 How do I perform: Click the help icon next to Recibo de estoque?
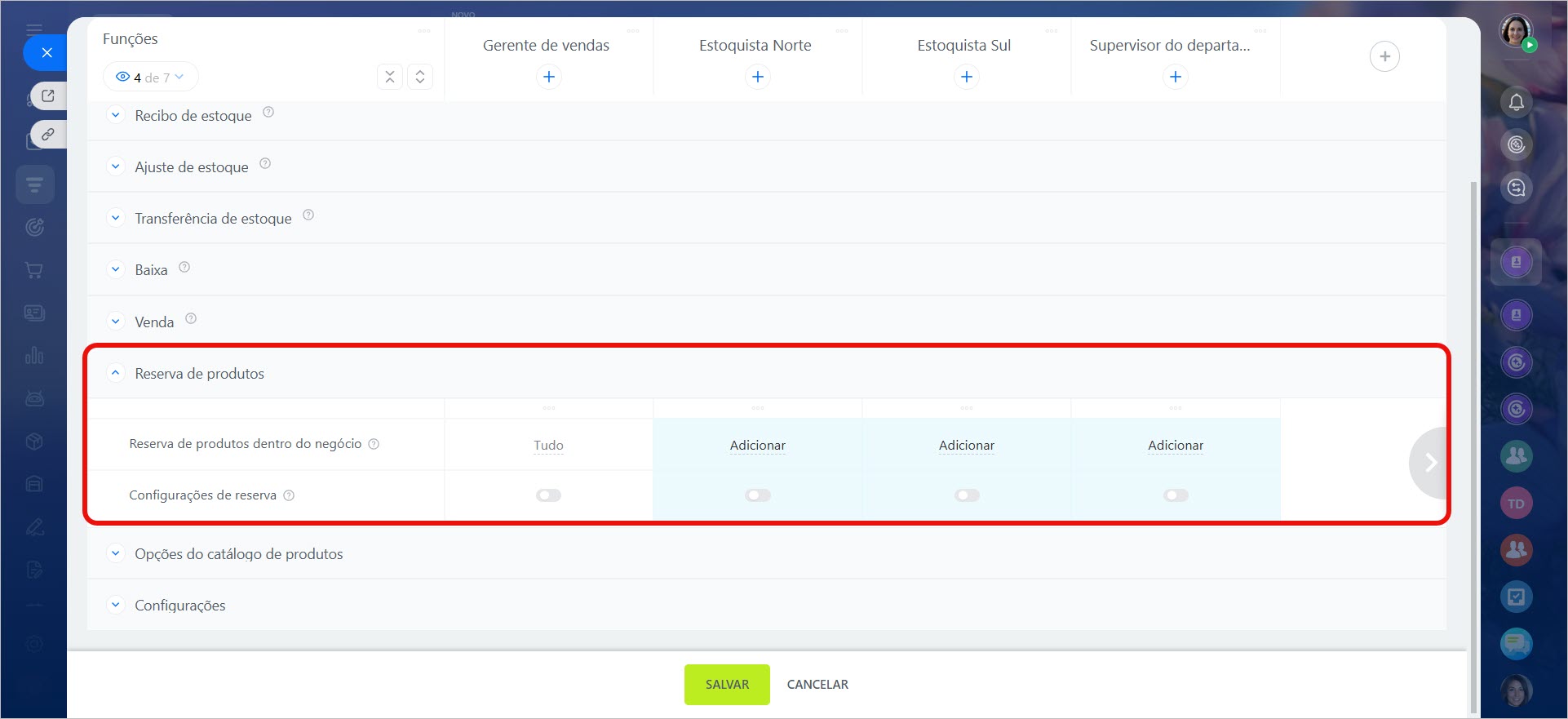[x=268, y=113]
